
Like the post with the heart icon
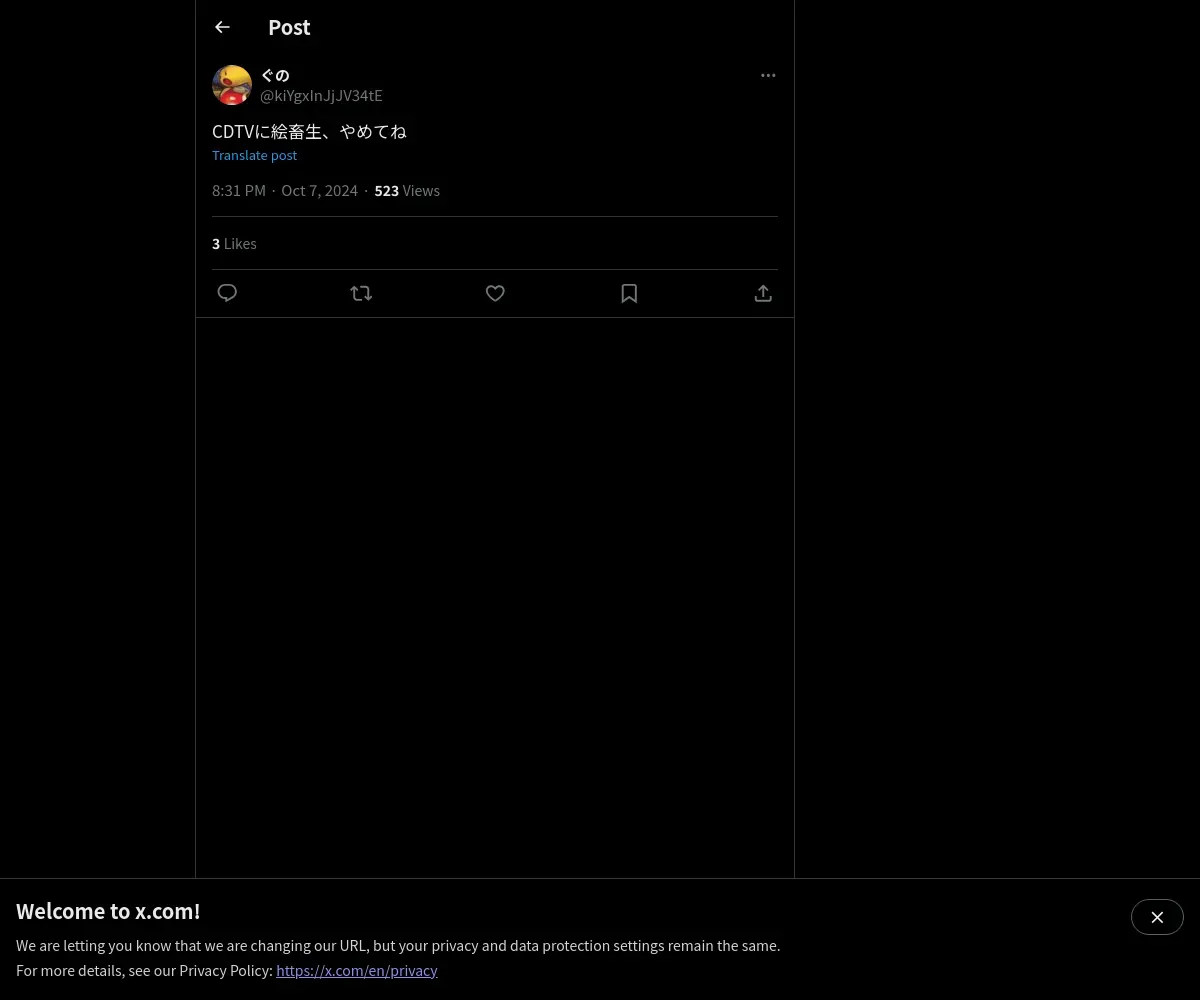[495, 293]
